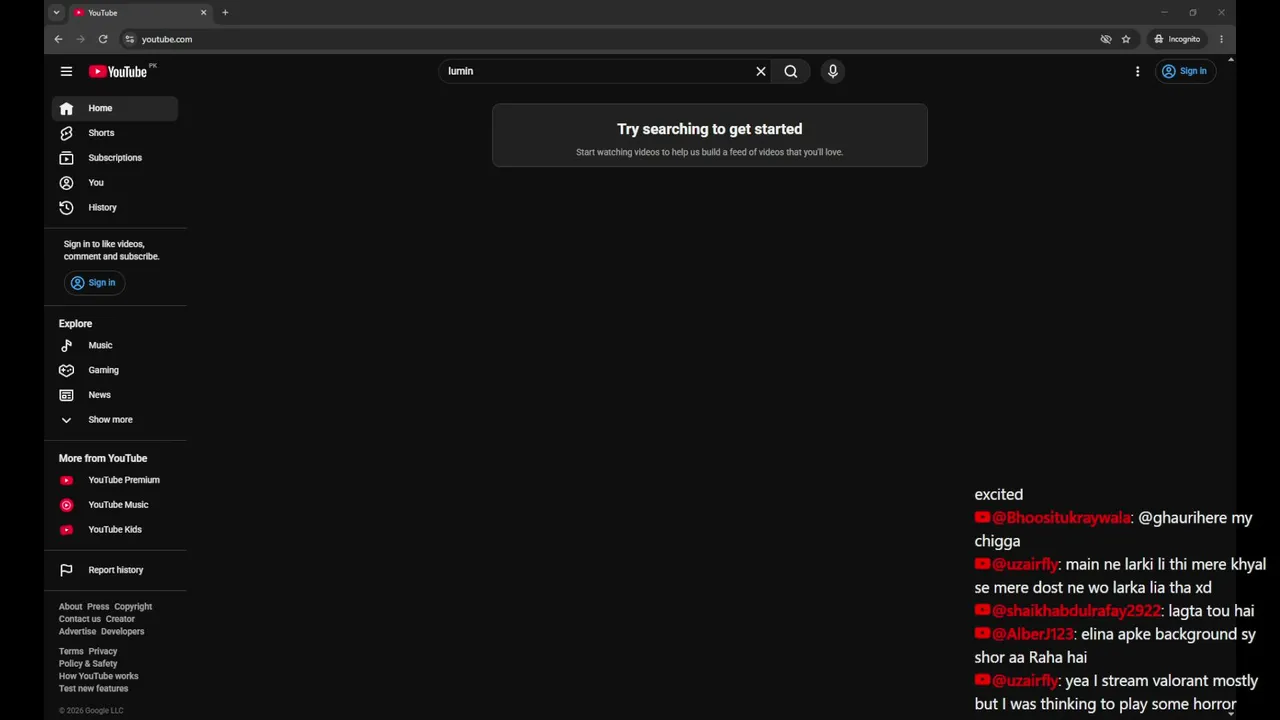Image resolution: width=1280 pixels, height=720 pixels.
Task: Open YouTube Music
Action: pyautogui.click(x=115, y=505)
